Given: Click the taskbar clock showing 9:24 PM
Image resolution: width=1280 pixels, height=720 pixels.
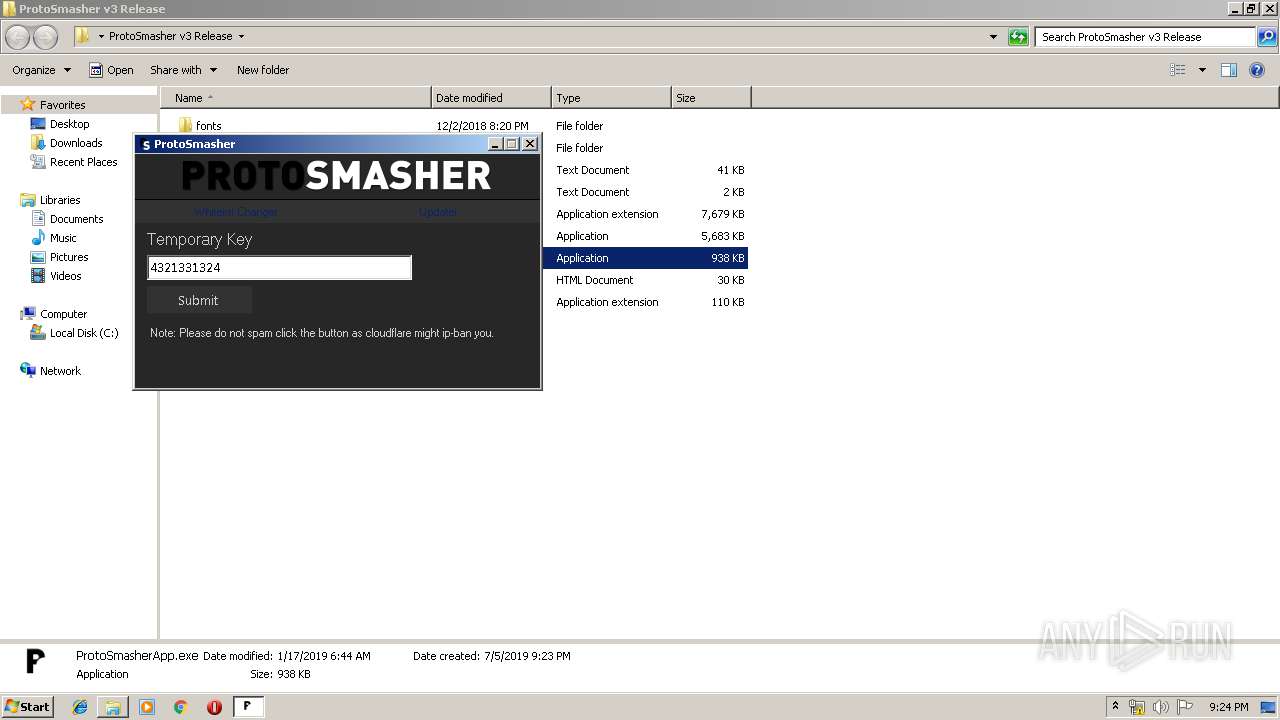Looking at the screenshot, I should click(1228, 707).
